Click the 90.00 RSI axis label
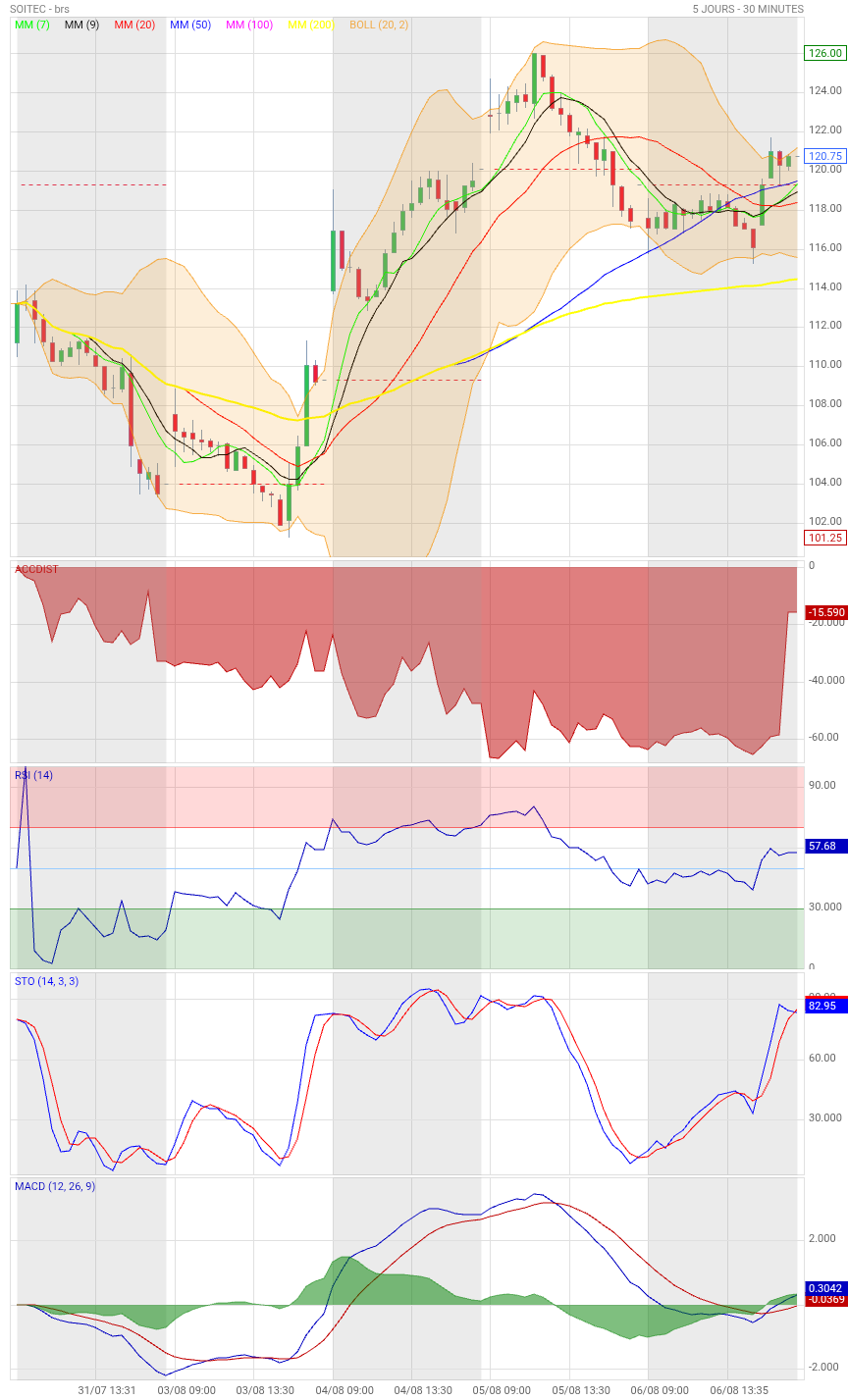Screen dimensions: 848x1400 tap(822, 785)
